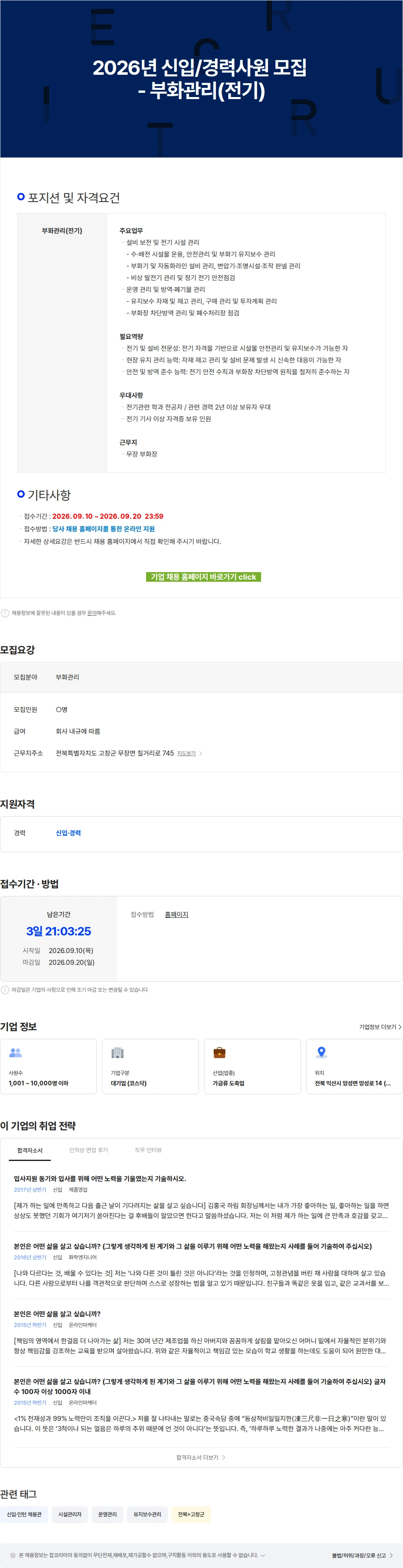Click the 회사 내규에 따름 salary text

click(78, 732)
